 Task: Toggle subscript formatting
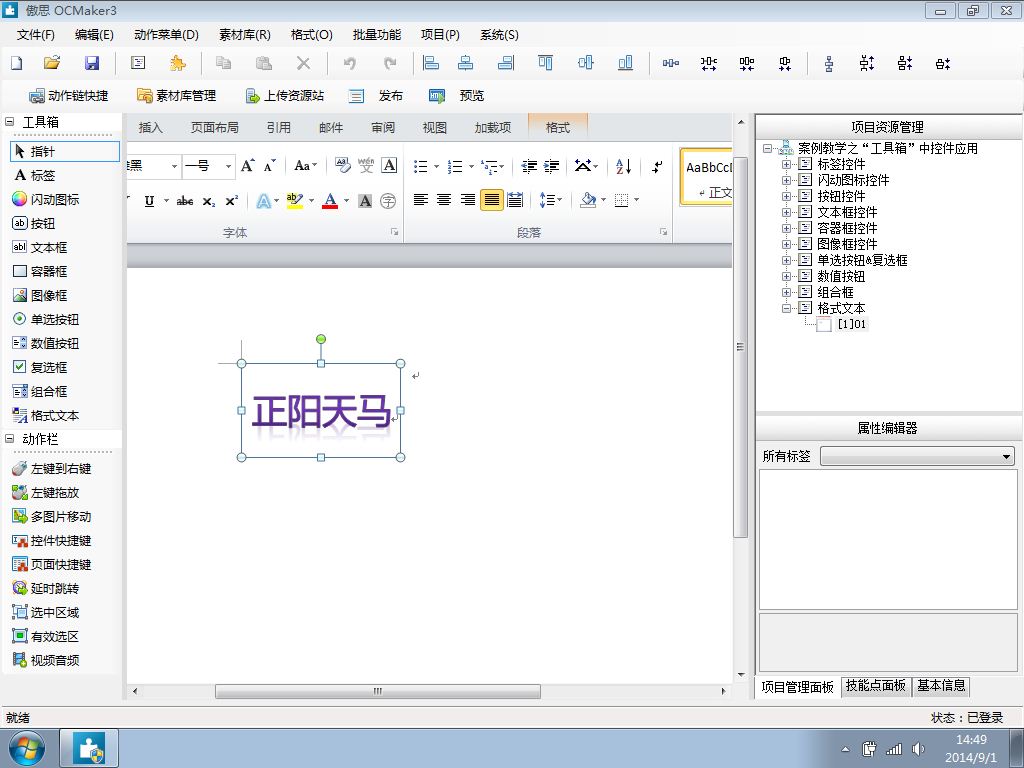coord(208,201)
